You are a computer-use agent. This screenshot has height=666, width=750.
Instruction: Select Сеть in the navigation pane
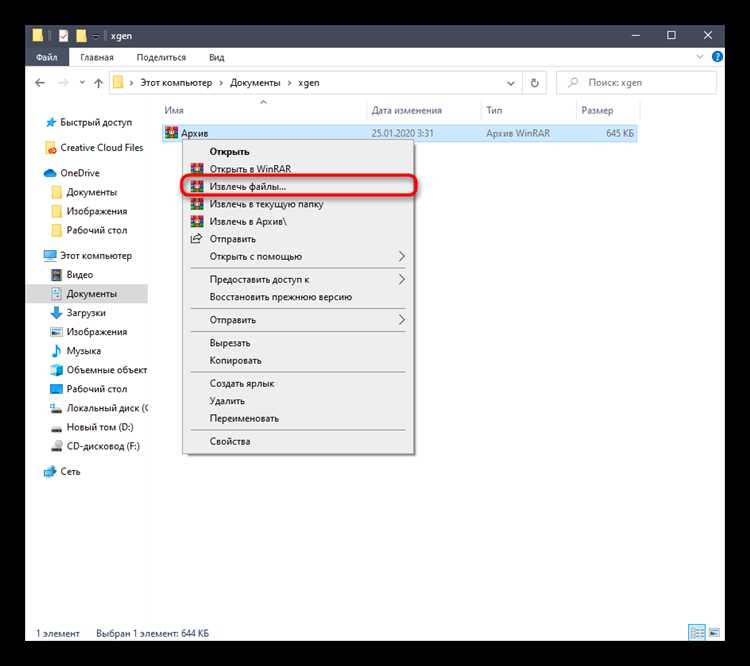click(x=63, y=472)
